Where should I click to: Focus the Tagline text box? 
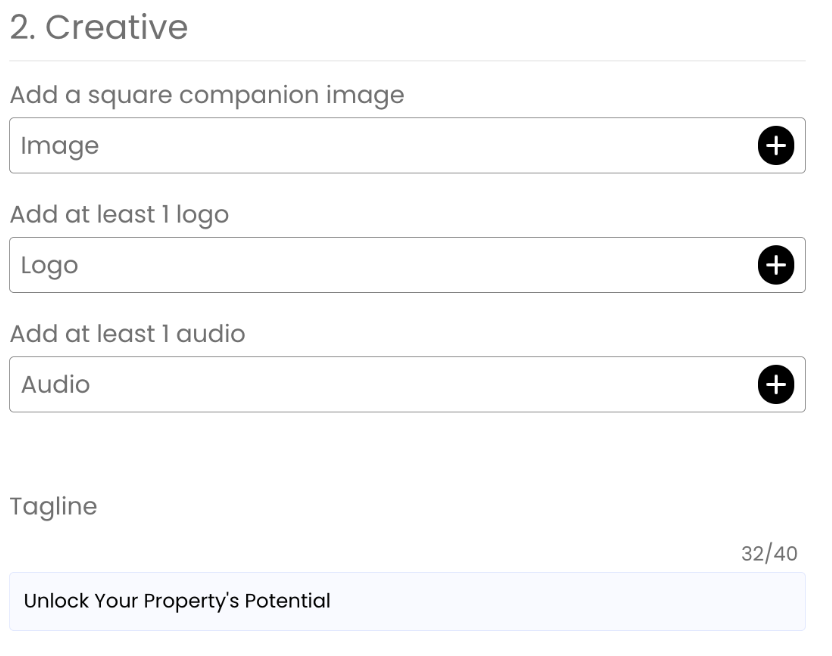coord(407,601)
